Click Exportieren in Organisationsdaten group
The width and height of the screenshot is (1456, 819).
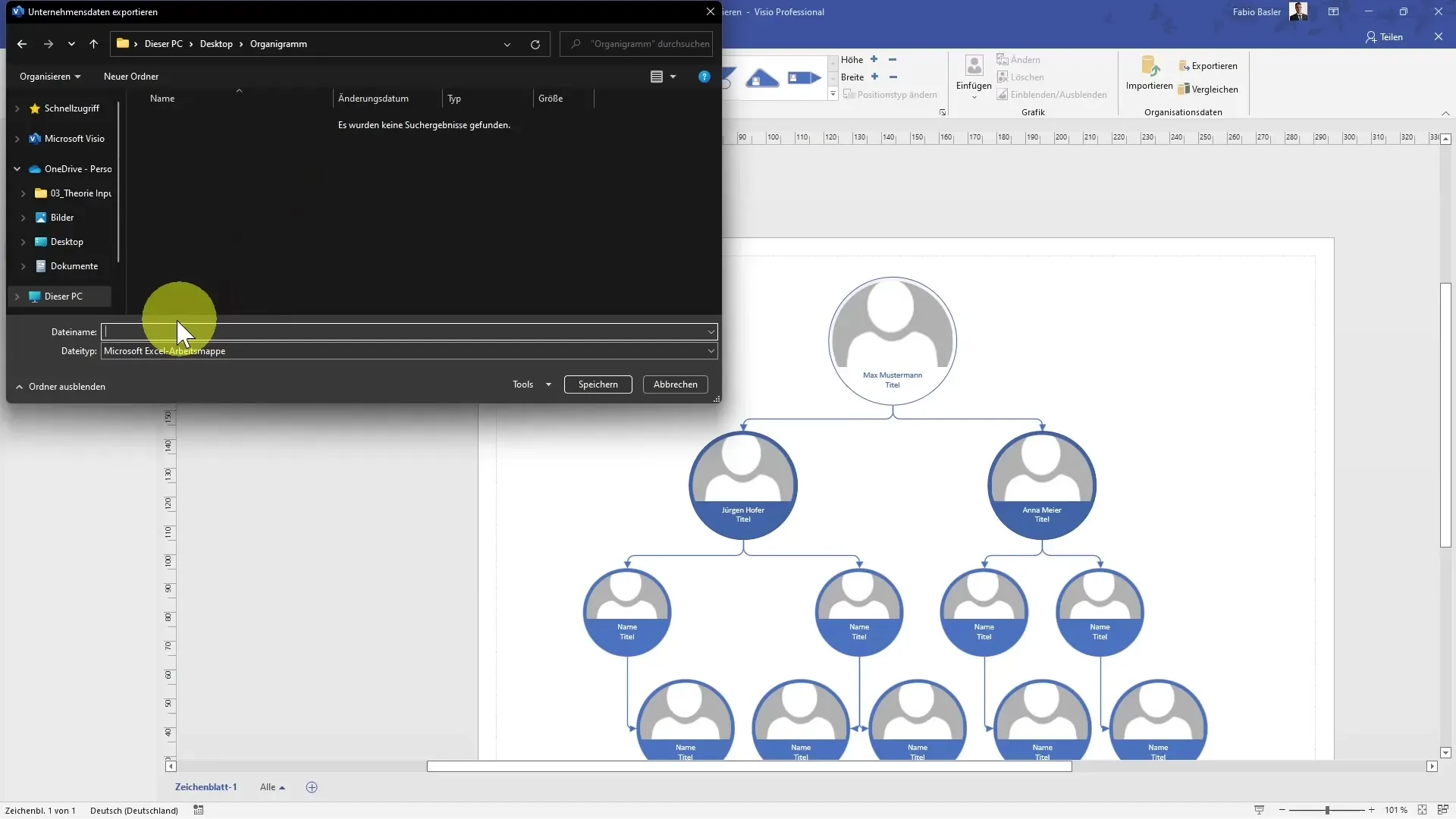(1208, 66)
